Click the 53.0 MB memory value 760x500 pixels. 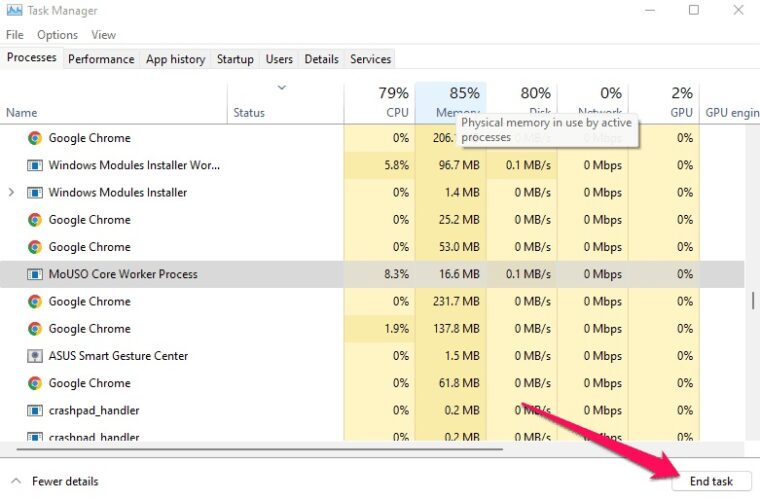click(x=459, y=247)
